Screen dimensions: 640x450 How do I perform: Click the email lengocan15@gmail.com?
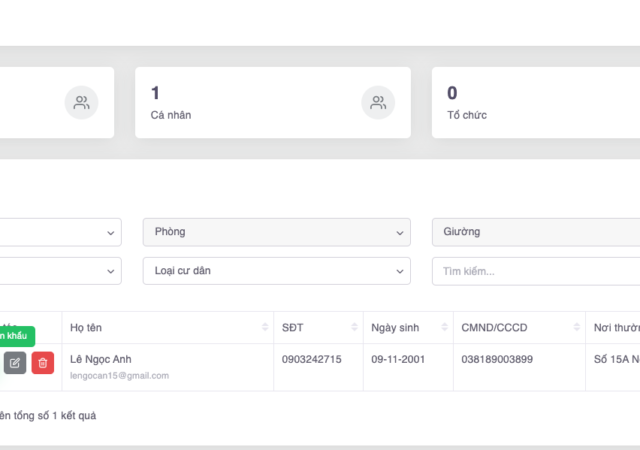pos(119,376)
